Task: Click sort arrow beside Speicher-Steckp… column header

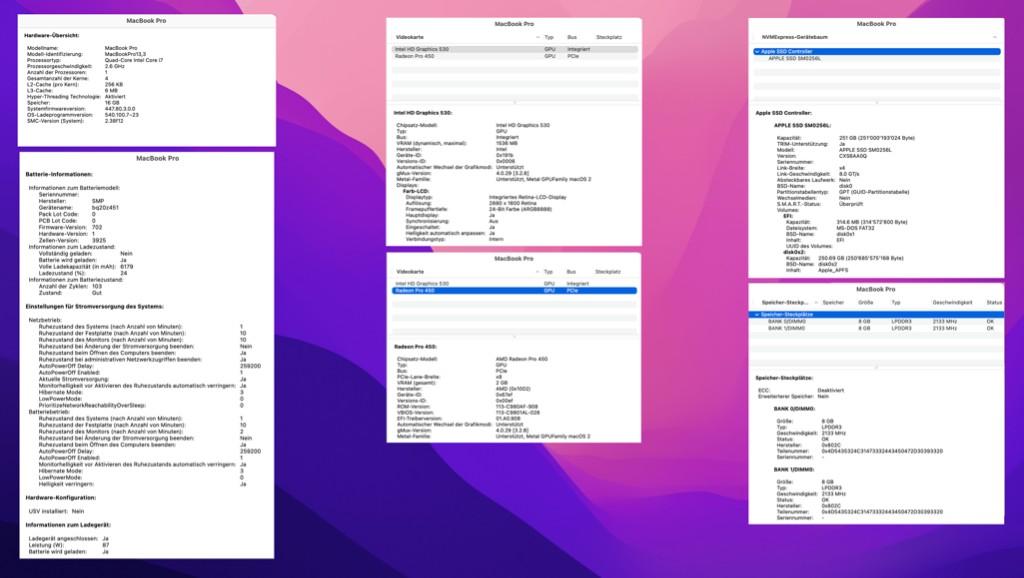Action: tap(816, 302)
